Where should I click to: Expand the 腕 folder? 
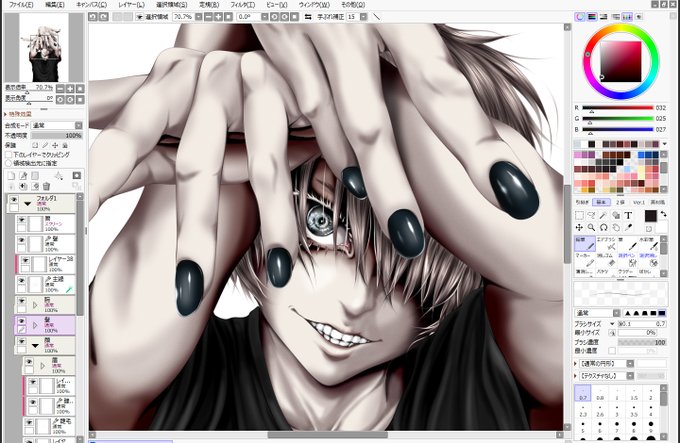(35, 305)
